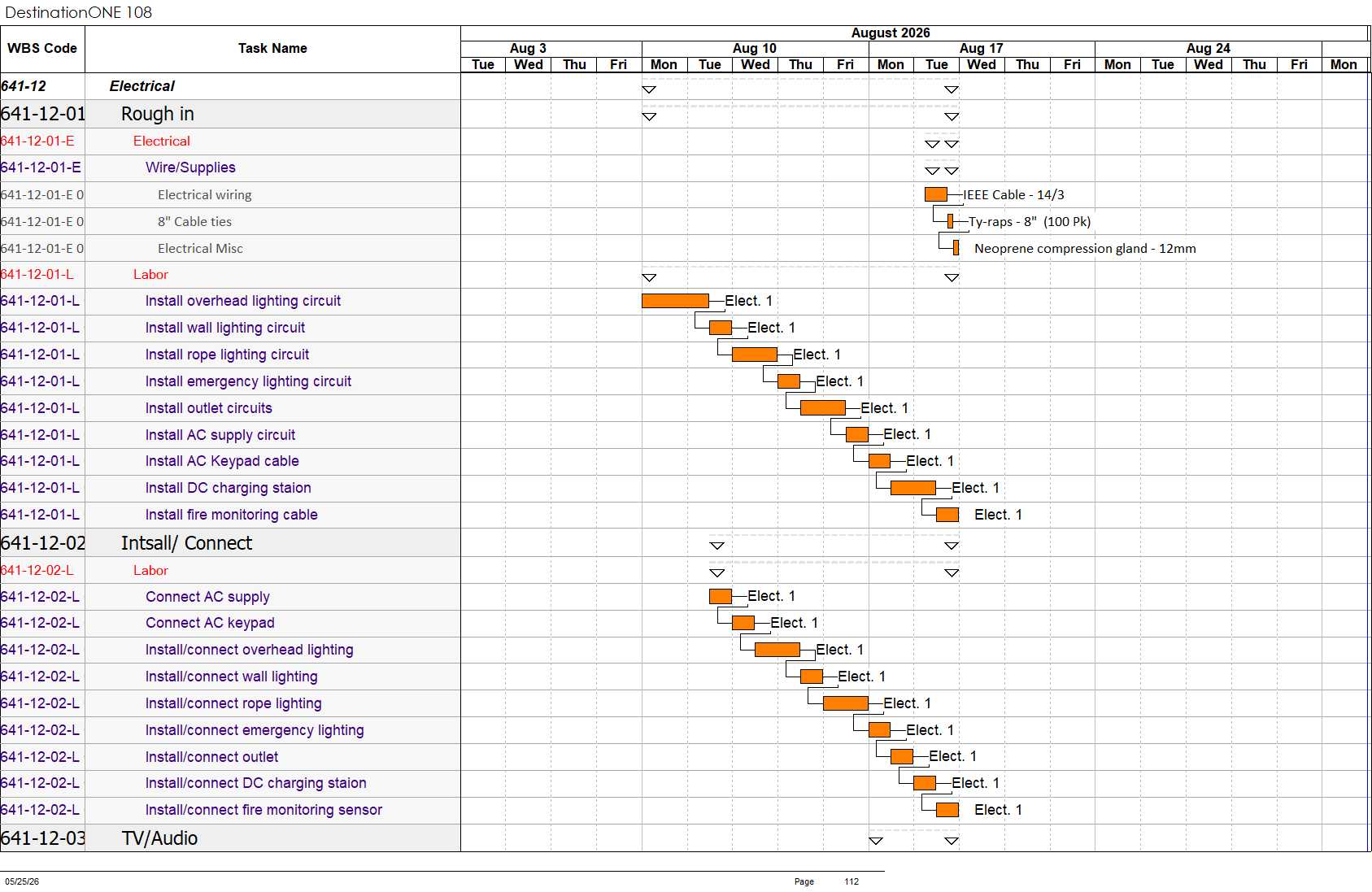
Task: Click the Install overhead lighting circuit Gantt bar
Action: 675,301
